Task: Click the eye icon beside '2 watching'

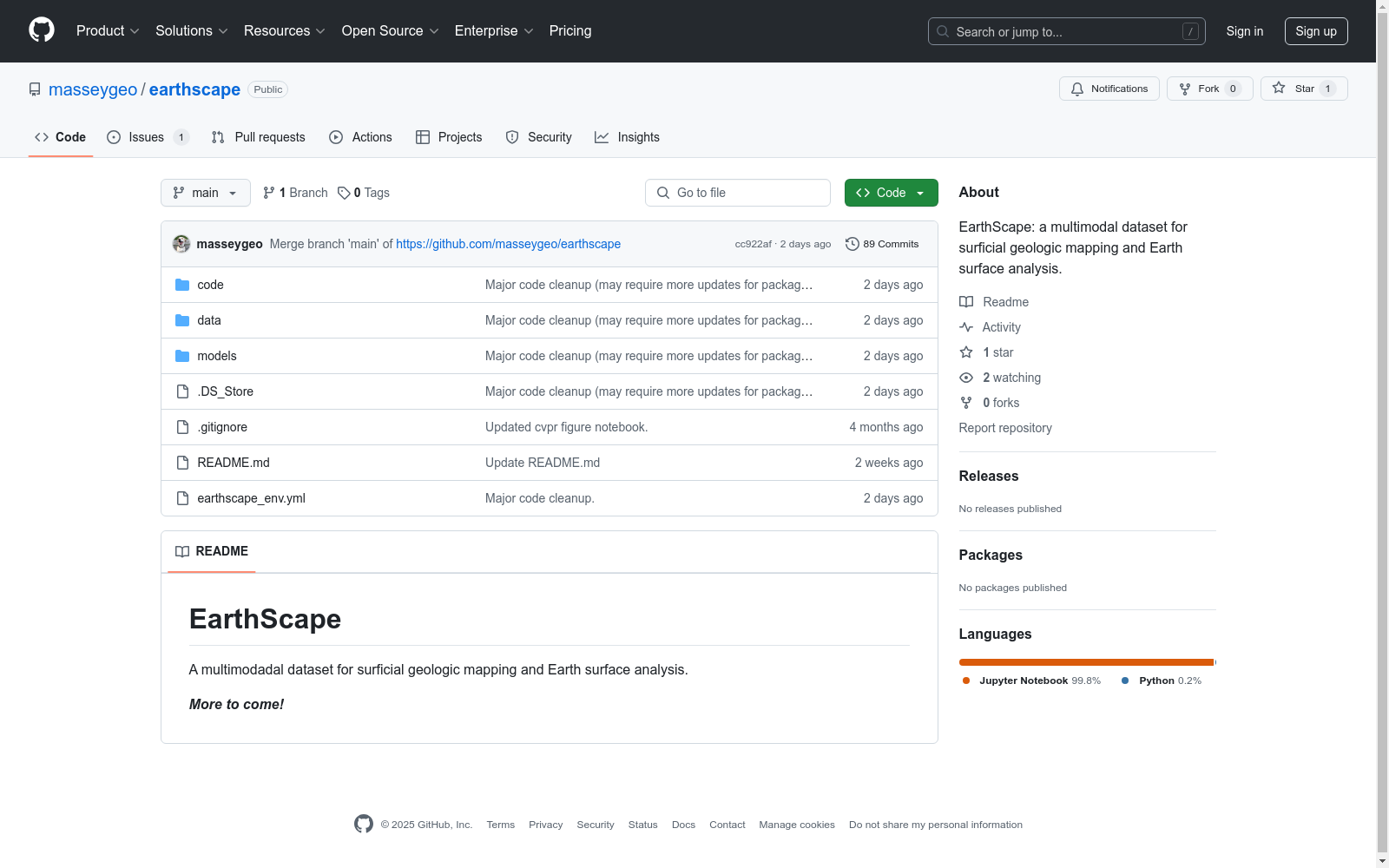Action: tap(966, 378)
